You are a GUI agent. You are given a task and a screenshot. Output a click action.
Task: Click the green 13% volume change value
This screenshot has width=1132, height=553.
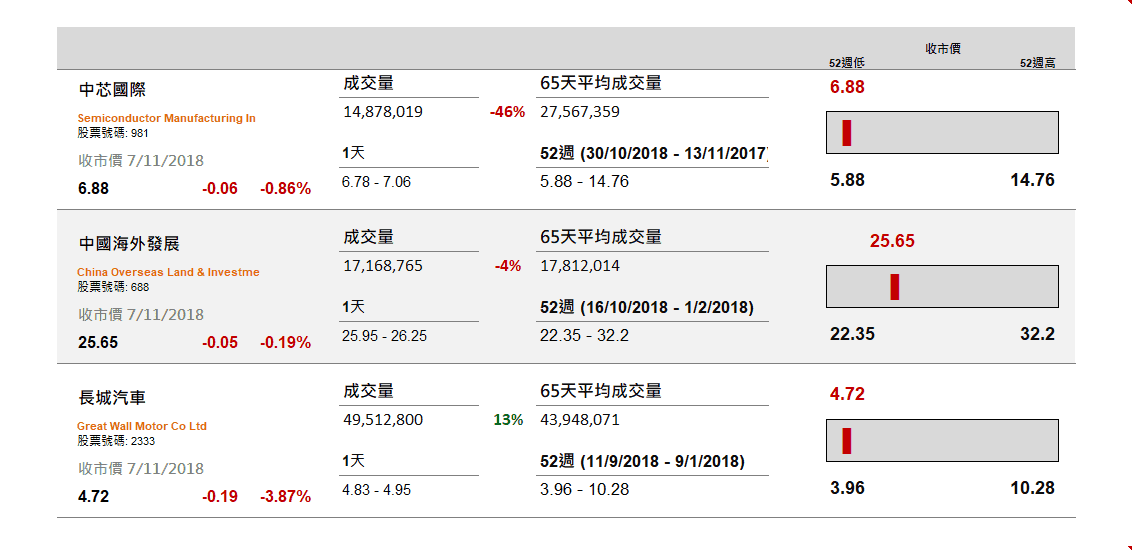[508, 420]
